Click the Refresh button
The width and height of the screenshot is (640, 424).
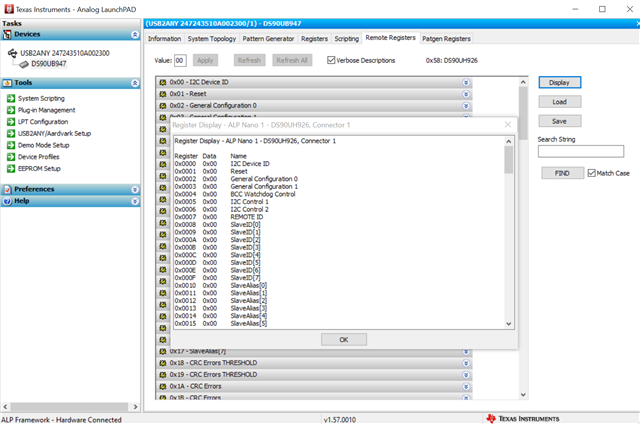pos(249,60)
